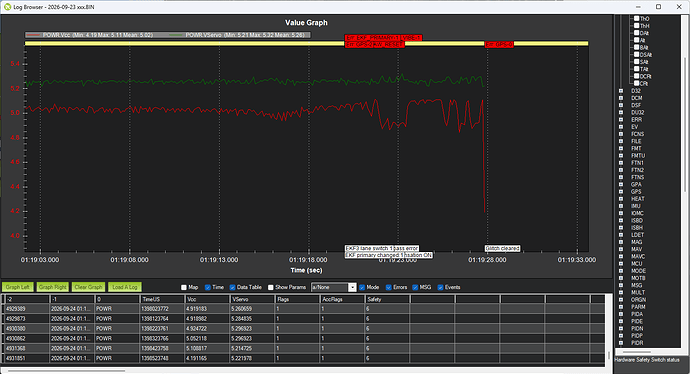Image resolution: width=690 pixels, height=374 pixels.
Task: Check the ThH field checkbox
Action: [x=636, y=26]
